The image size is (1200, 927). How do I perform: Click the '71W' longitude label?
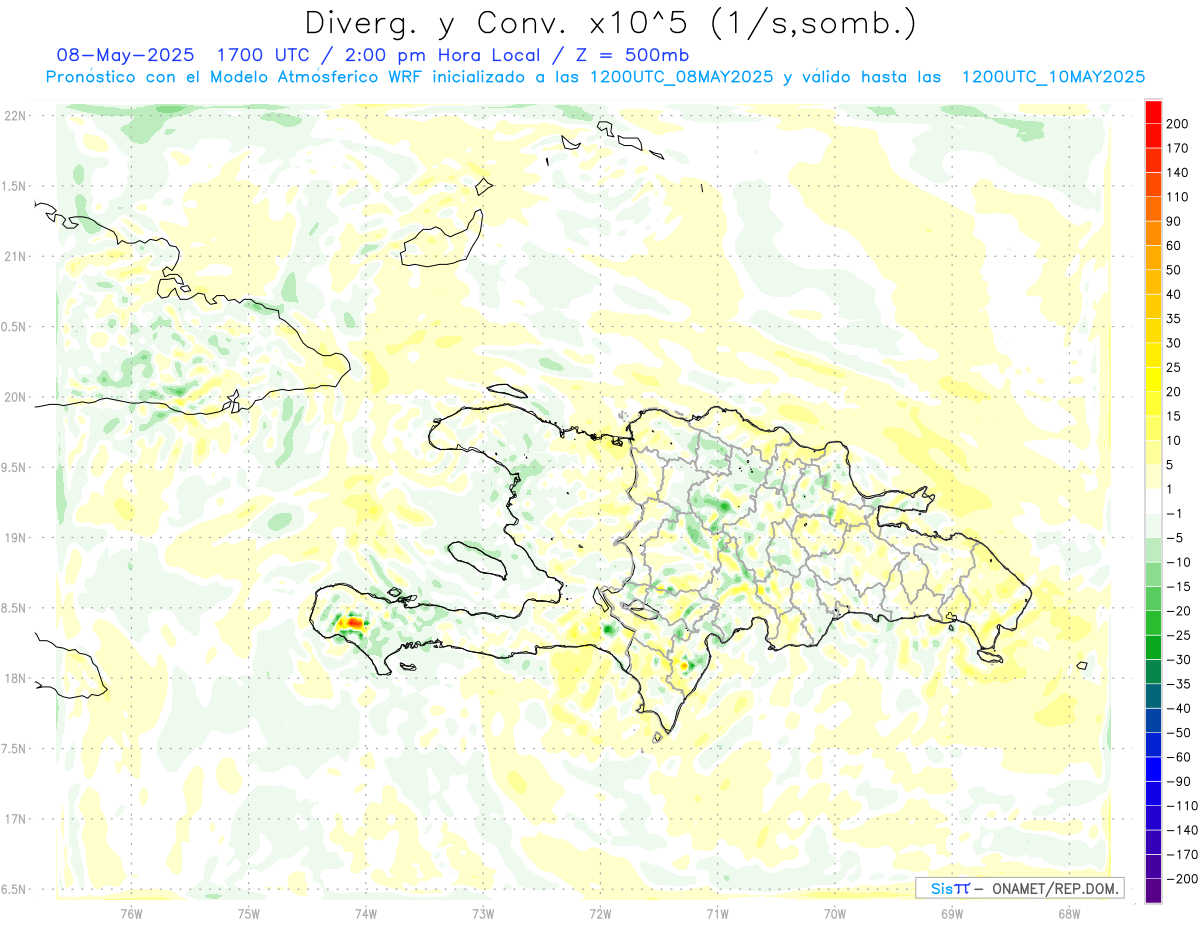coord(718,913)
